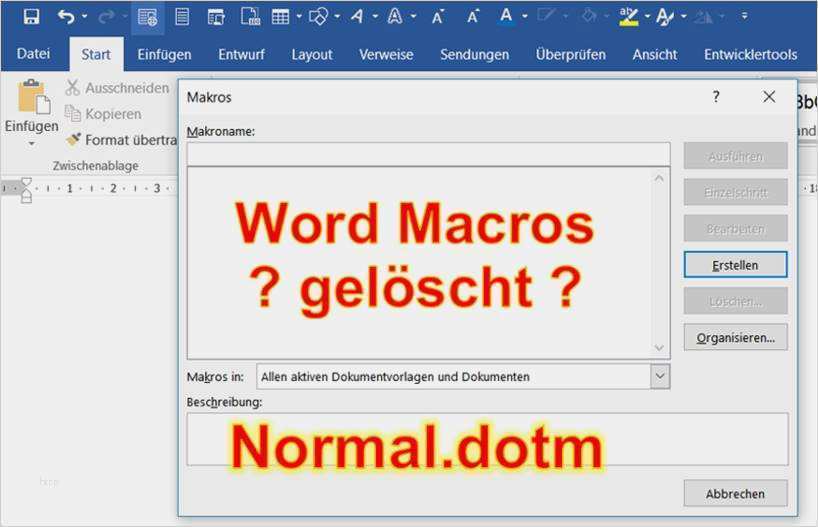Click the Abbrechen button

pyautogui.click(x=736, y=494)
